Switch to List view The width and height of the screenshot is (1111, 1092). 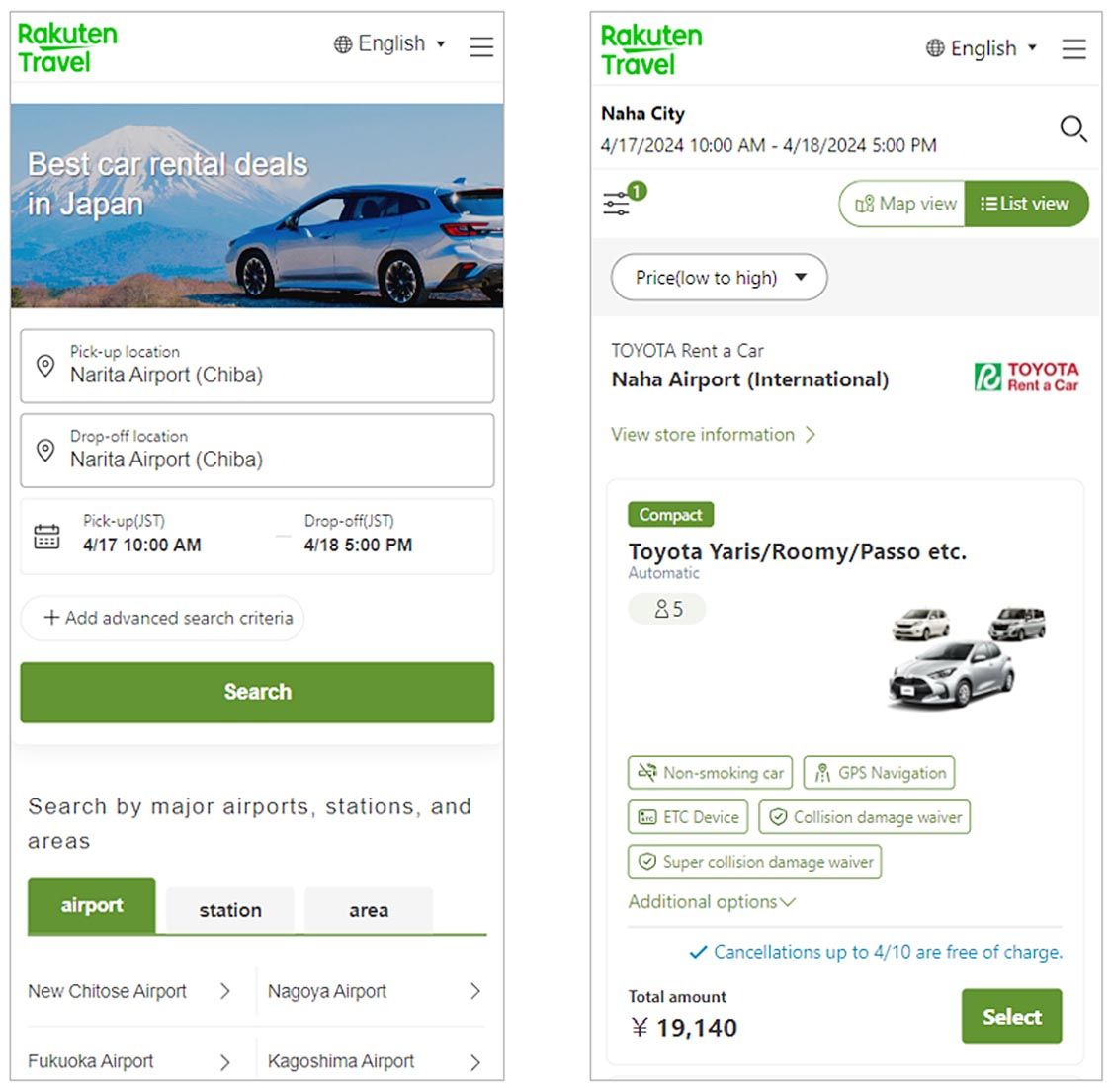[1025, 204]
